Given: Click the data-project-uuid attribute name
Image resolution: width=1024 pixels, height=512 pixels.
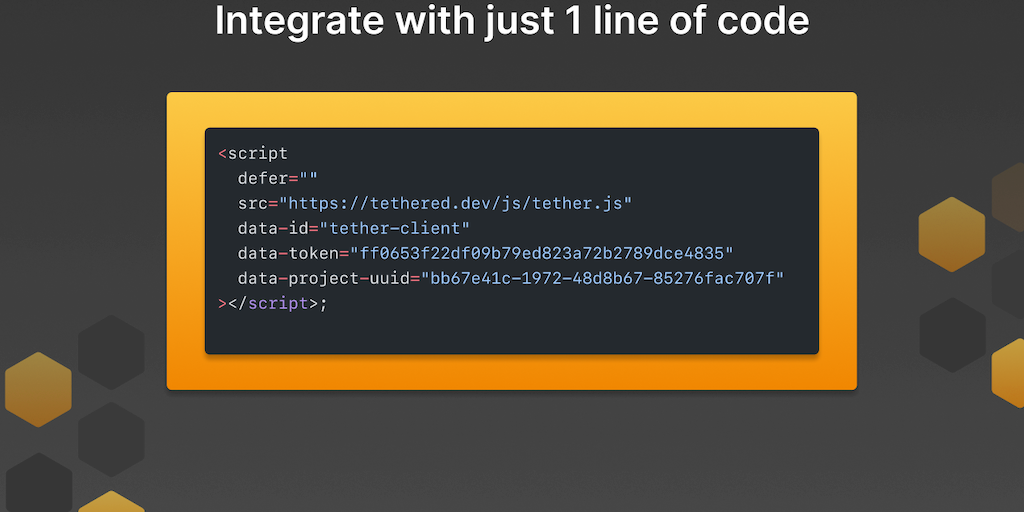Looking at the screenshot, I should [323, 278].
